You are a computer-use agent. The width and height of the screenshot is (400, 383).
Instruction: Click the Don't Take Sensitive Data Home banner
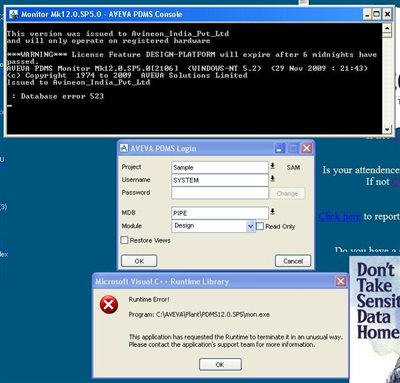[375, 319]
